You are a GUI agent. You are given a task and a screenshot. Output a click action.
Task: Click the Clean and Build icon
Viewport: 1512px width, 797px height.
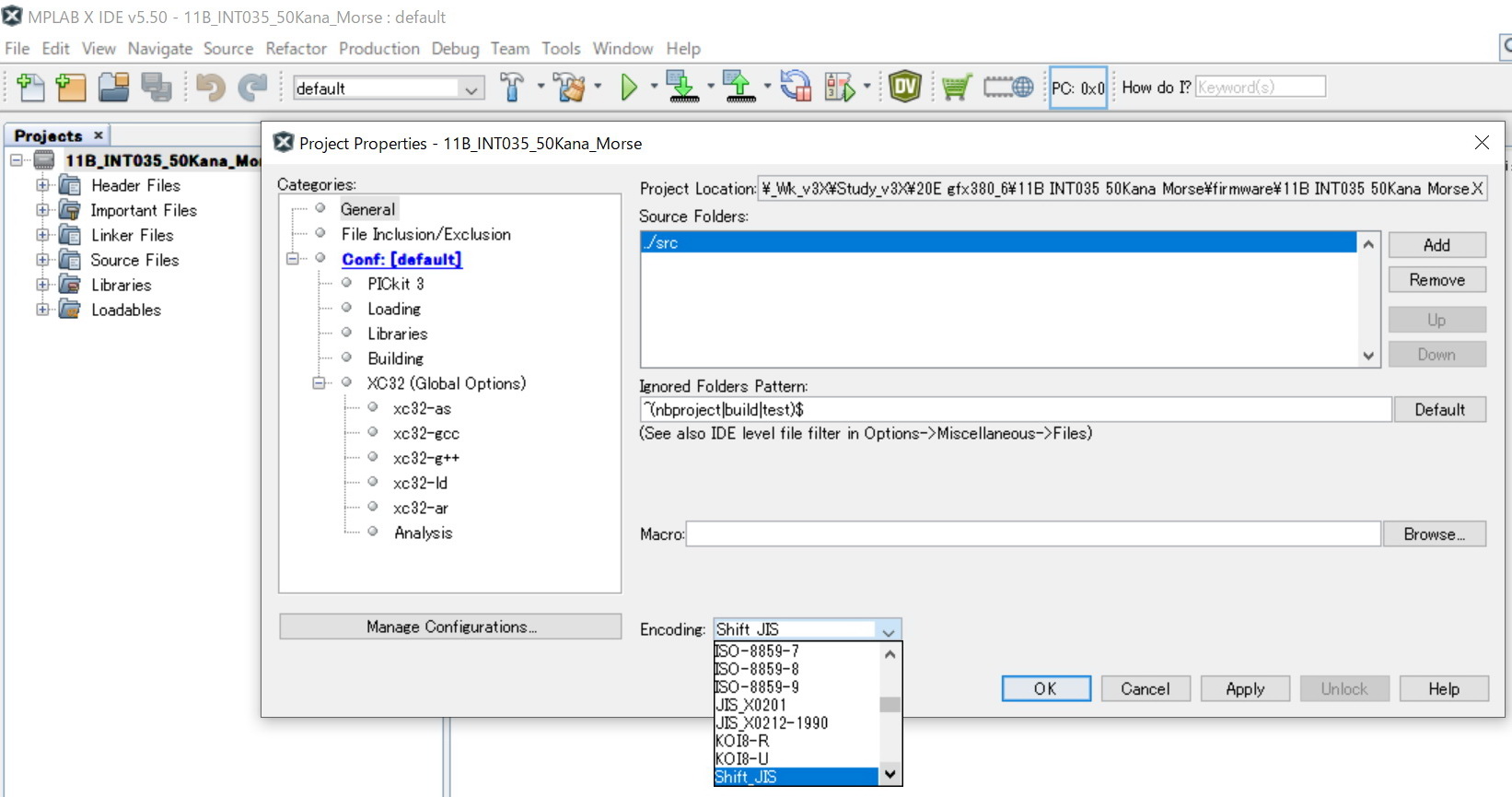(x=570, y=88)
